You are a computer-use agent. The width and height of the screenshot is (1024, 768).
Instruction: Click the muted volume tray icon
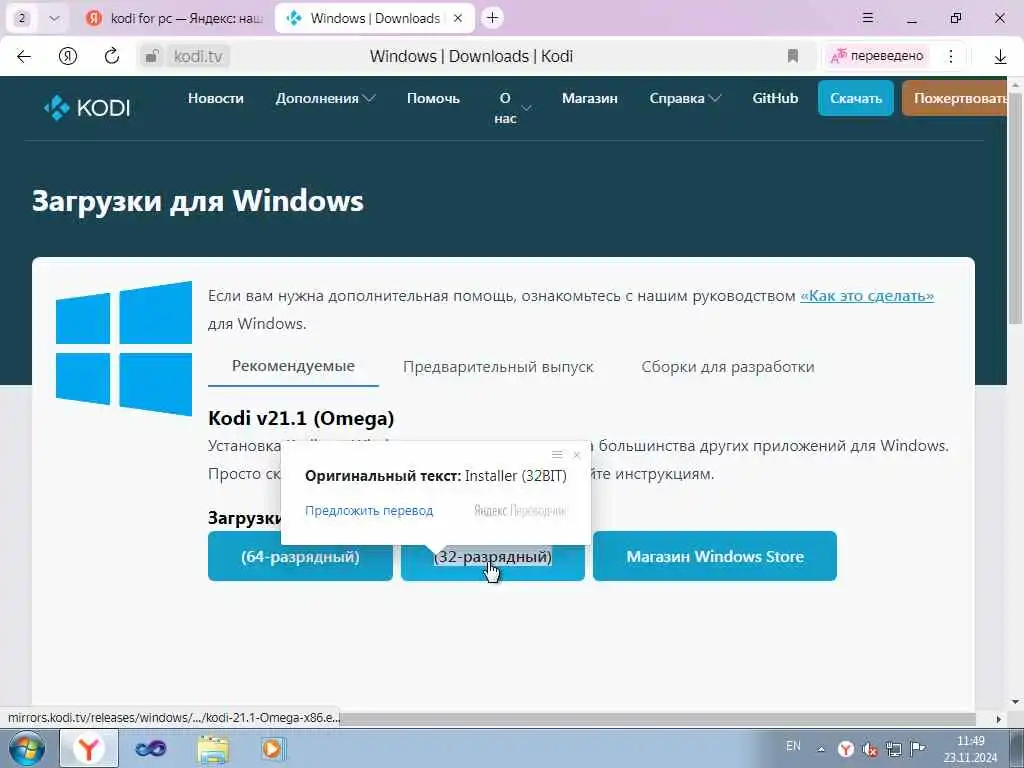pyautogui.click(x=869, y=749)
